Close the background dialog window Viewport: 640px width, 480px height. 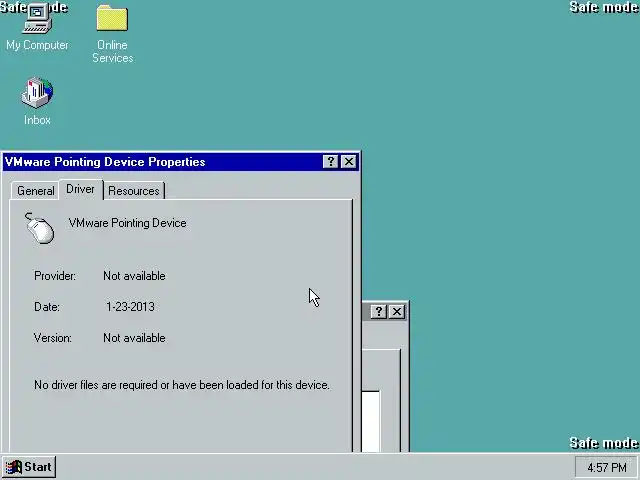click(397, 311)
